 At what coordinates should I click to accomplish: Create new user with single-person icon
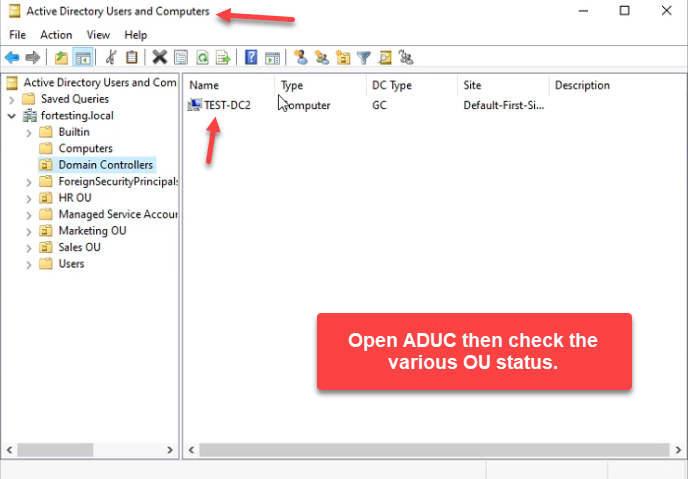click(301, 57)
